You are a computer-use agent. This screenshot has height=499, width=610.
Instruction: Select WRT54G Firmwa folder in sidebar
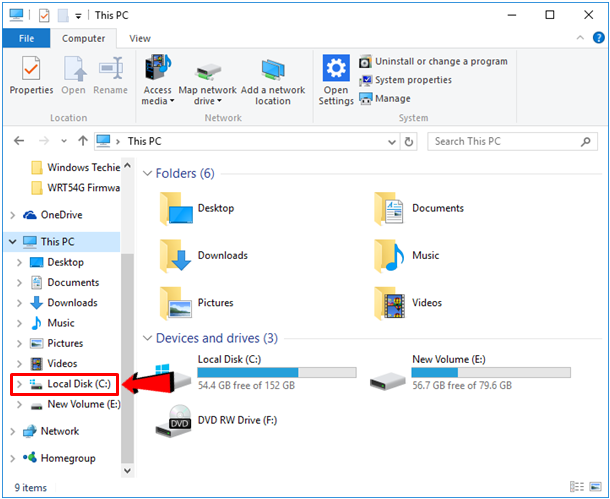coord(75,188)
